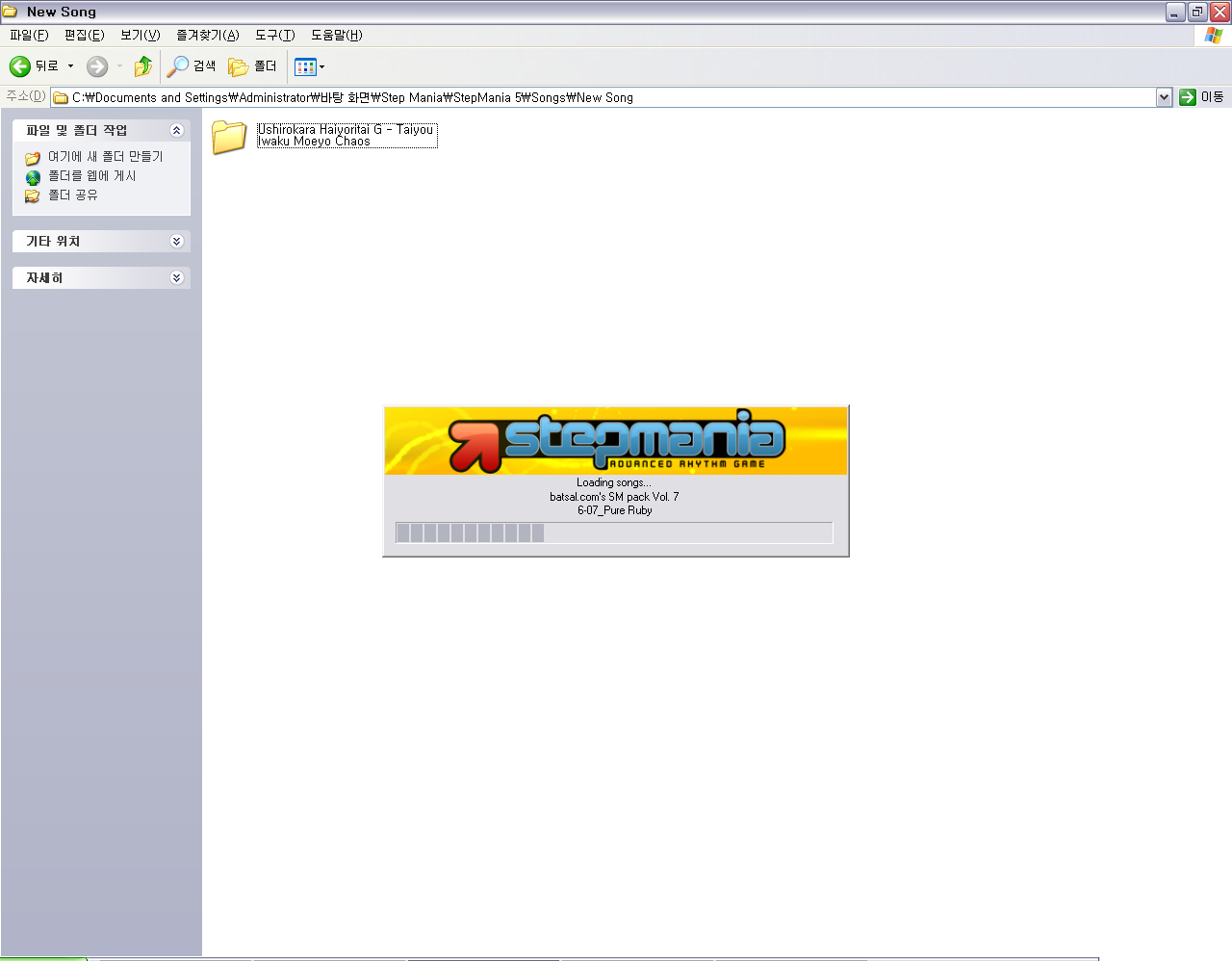1232x961 pixels.
Task: Click the Ushirokara Haiyoritai G folder name
Action: point(346,136)
